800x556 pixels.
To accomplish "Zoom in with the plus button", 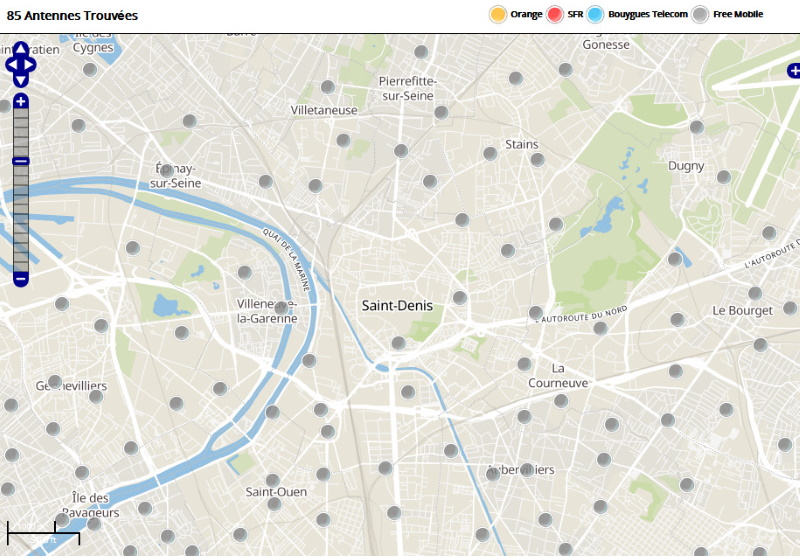I will [x=20, y=102].
